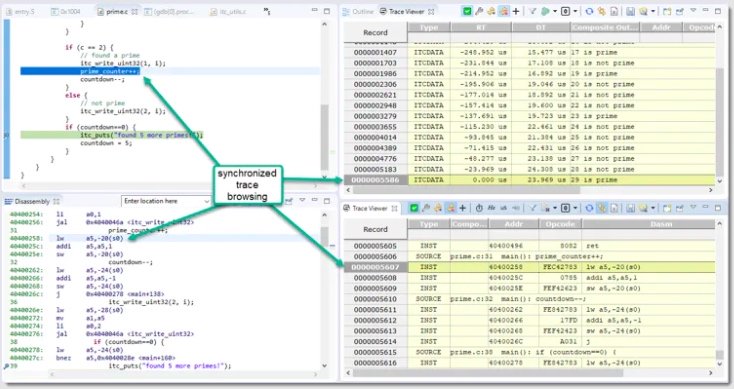Click the SOURCE row 0000005606
The height and width of the screenshot is (389, 734).
pyautogui.click(x=529, y=257)
